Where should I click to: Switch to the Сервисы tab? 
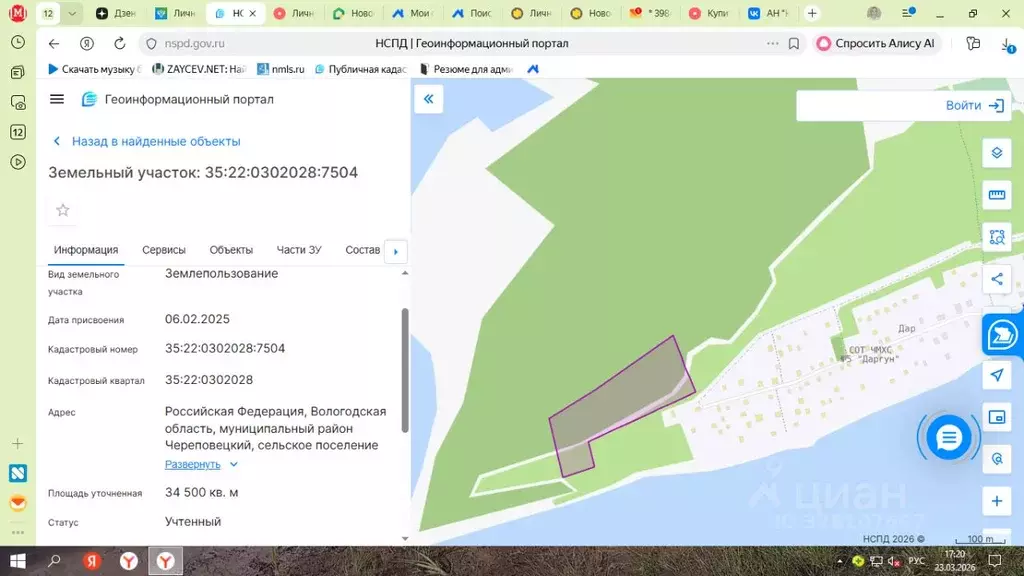click(x=164, y=250)
